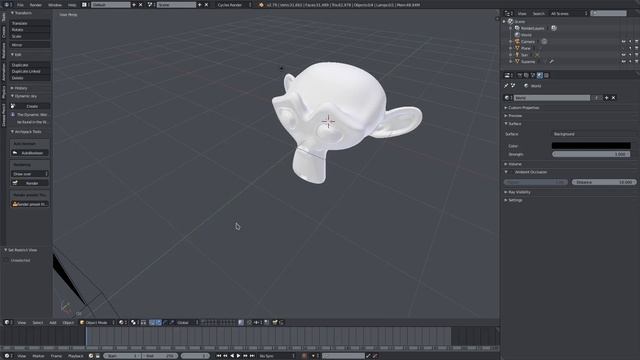Collapse the Transform panel header
This screenshot has height=360, width=640.
coord(23,13)
